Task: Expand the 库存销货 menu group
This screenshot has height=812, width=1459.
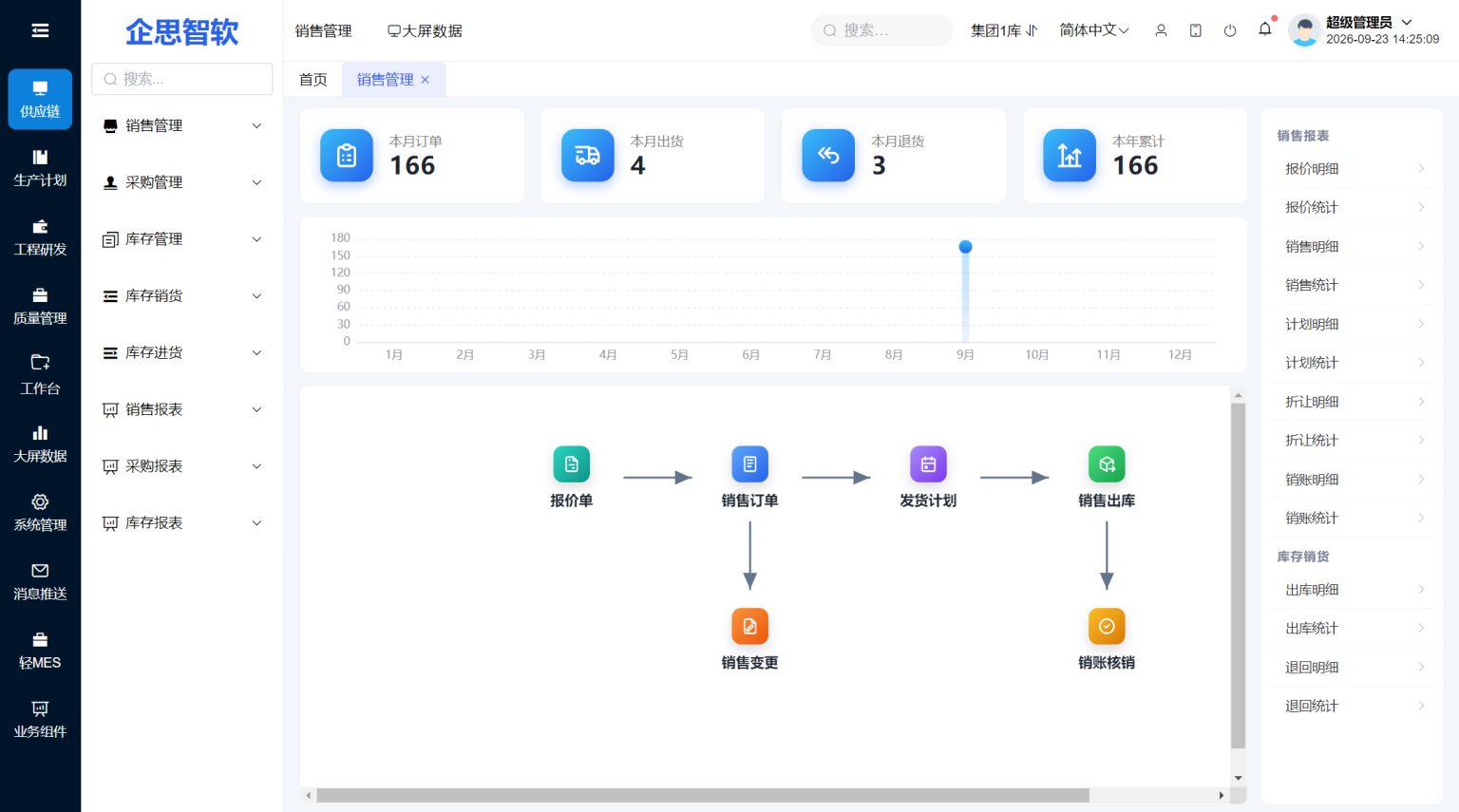Action: pos(182,296)
